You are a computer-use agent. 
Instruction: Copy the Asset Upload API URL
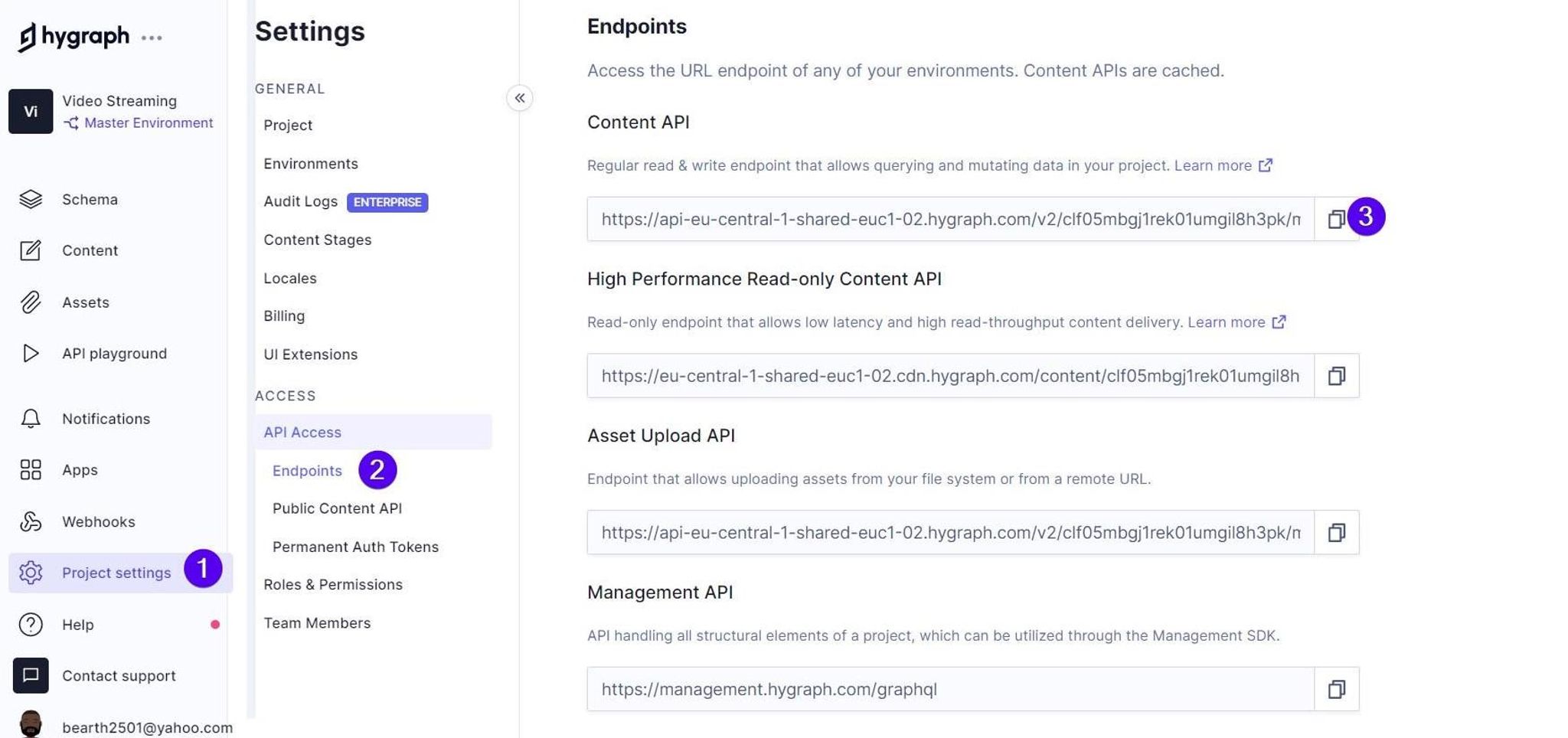tap(1336, 532)
